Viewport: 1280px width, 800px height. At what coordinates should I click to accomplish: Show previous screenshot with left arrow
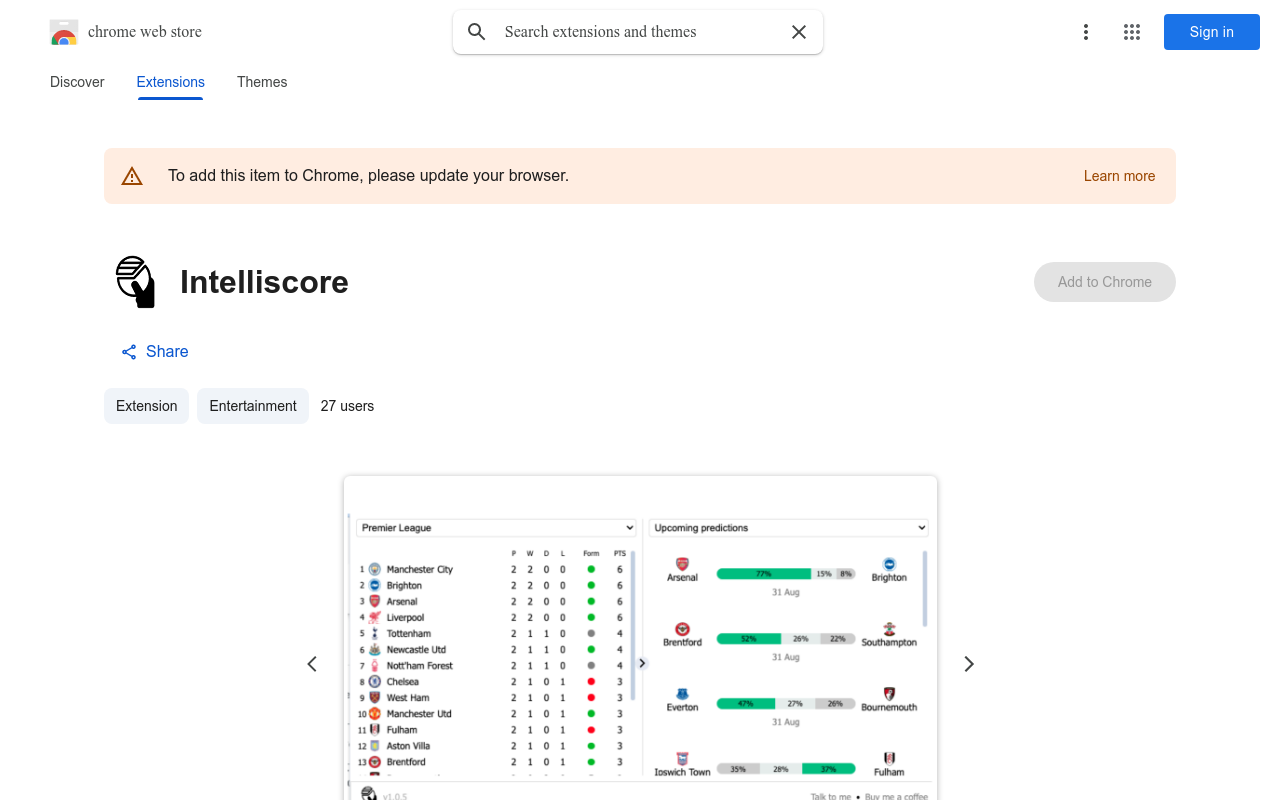coord(312,664)
